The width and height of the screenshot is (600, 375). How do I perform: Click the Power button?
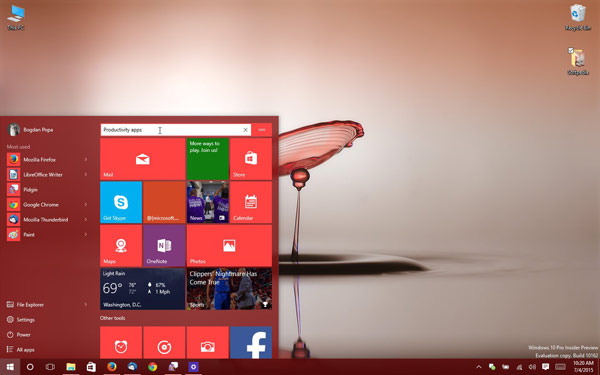18,334
